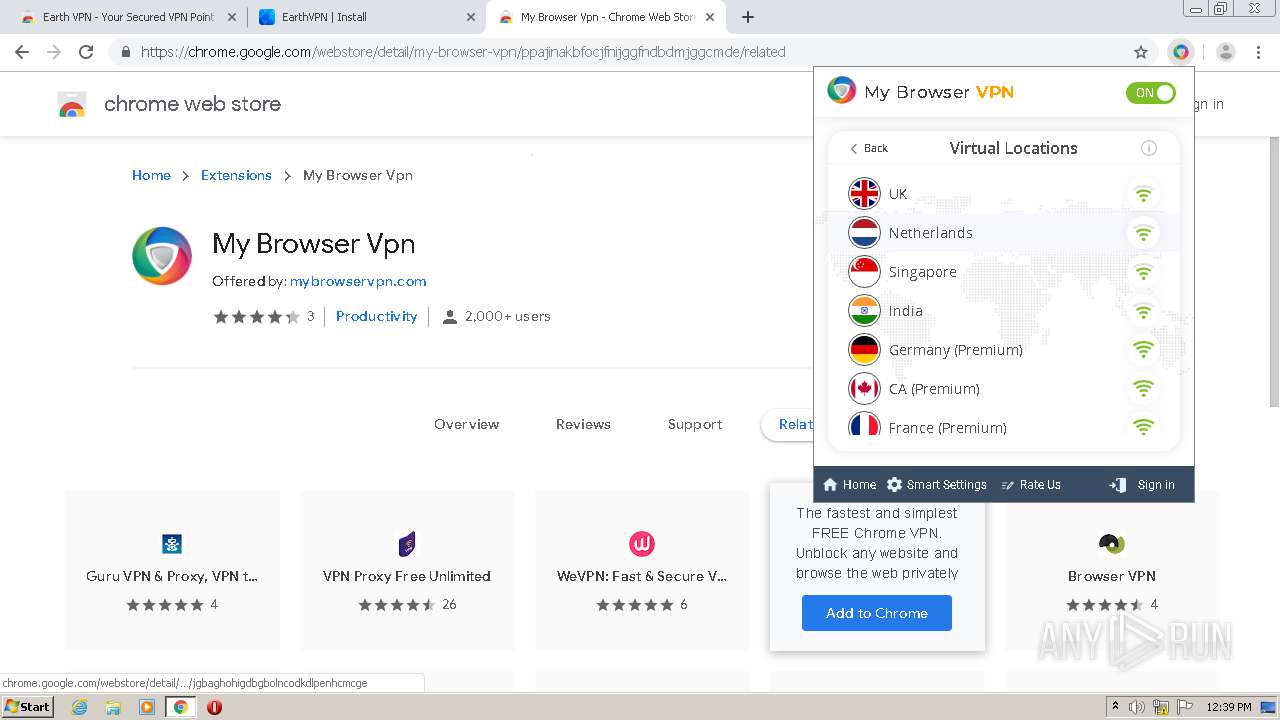1280x720 pixels.
Task: Select the UK flag icon
Action: point(864,194)
